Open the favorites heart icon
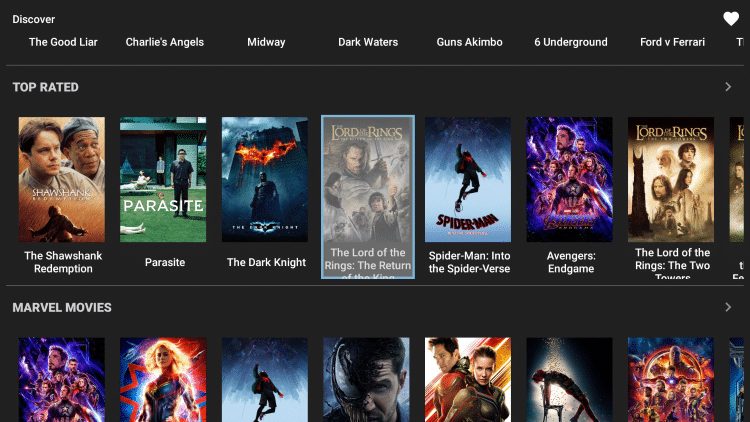Screen dimensions: 750x422 point(730,19)
